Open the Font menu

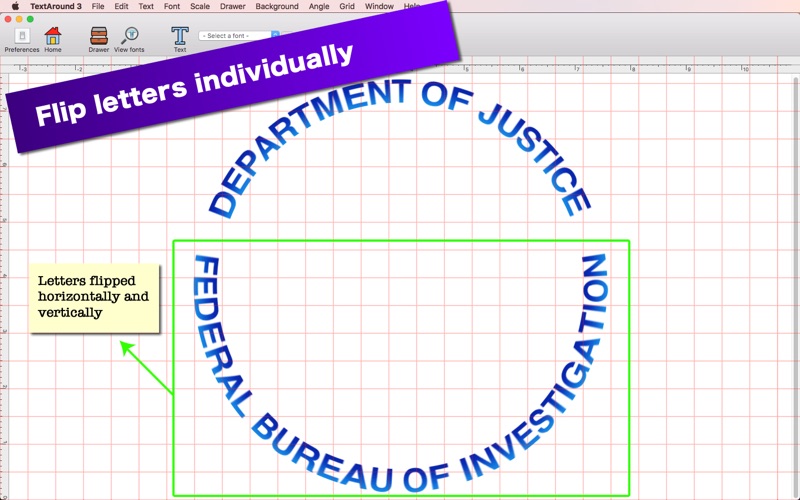coord(172,6)
